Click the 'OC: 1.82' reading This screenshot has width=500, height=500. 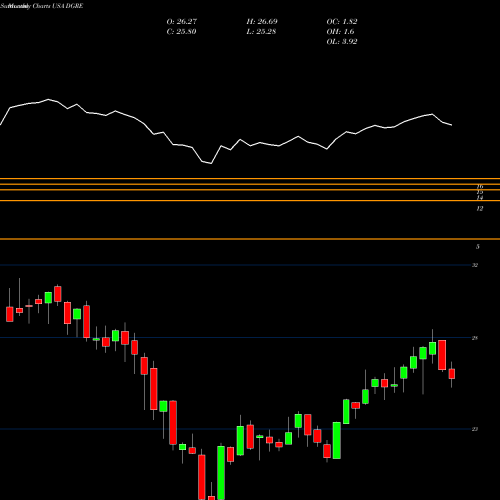[x=342, y=22]
